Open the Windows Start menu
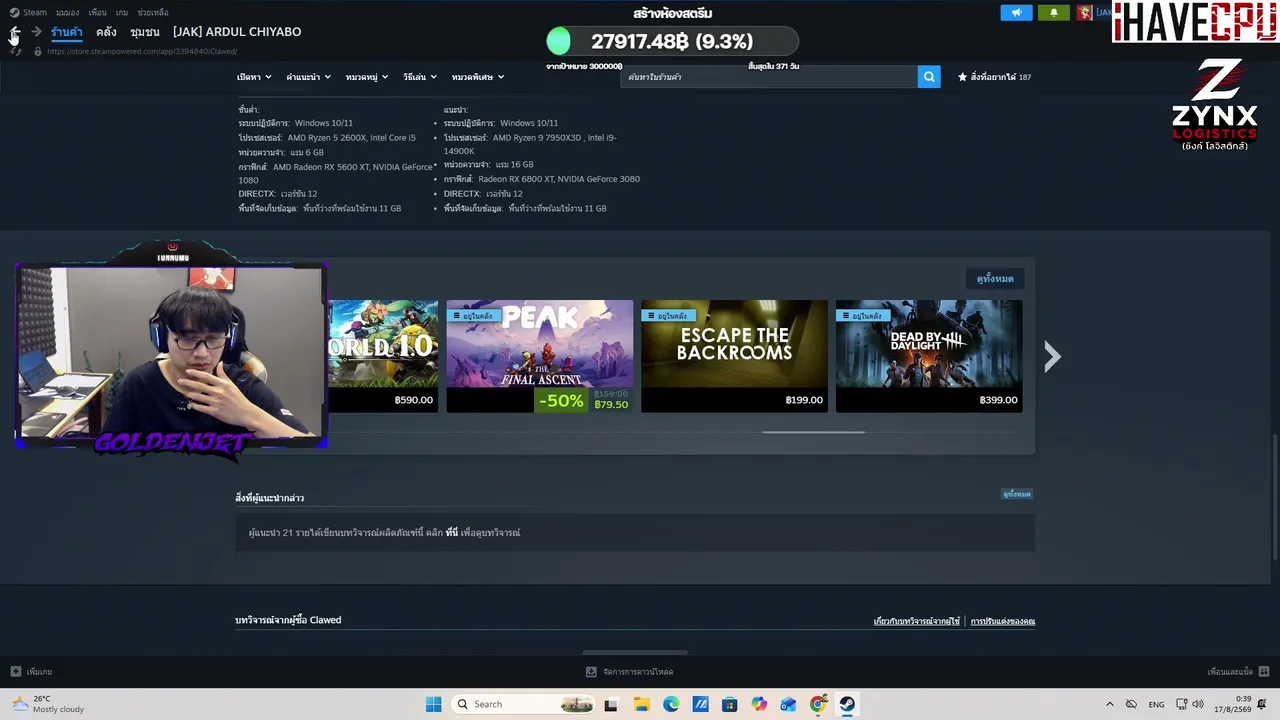Image resolution: width=1280 pixels, height=720 pixels. (433, 704)
